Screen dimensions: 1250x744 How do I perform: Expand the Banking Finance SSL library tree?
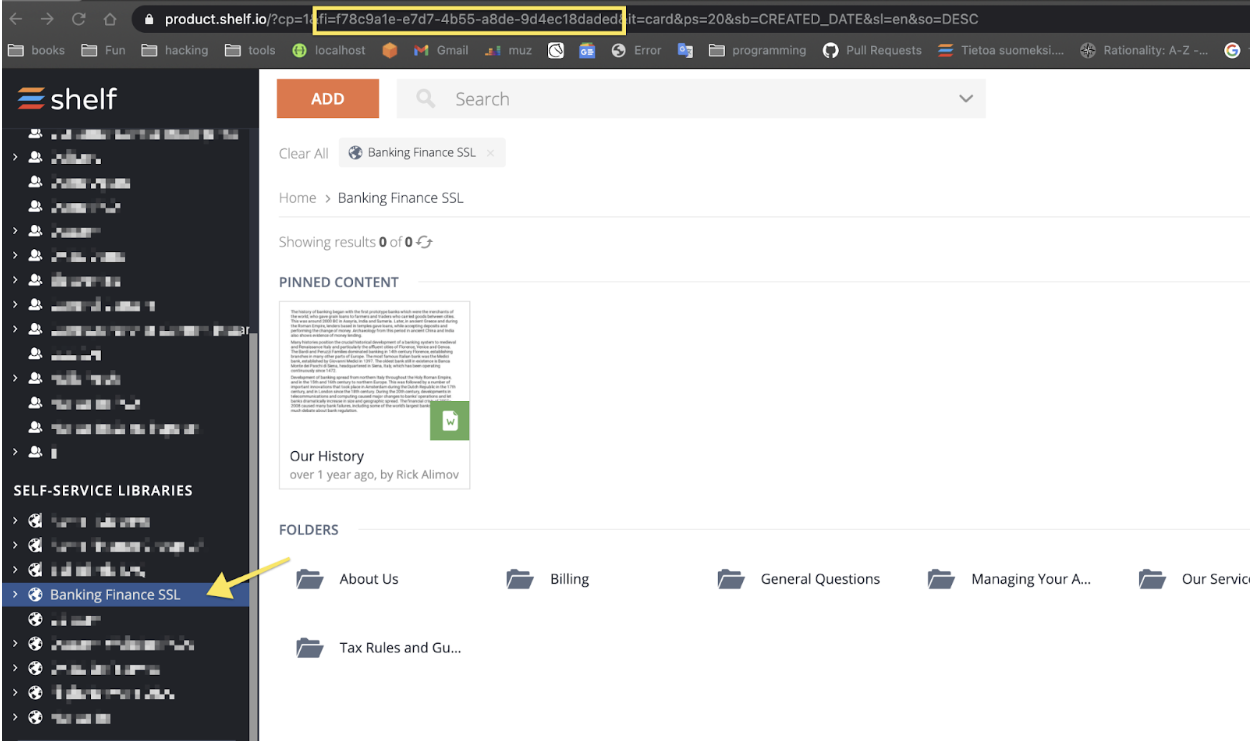15,594
